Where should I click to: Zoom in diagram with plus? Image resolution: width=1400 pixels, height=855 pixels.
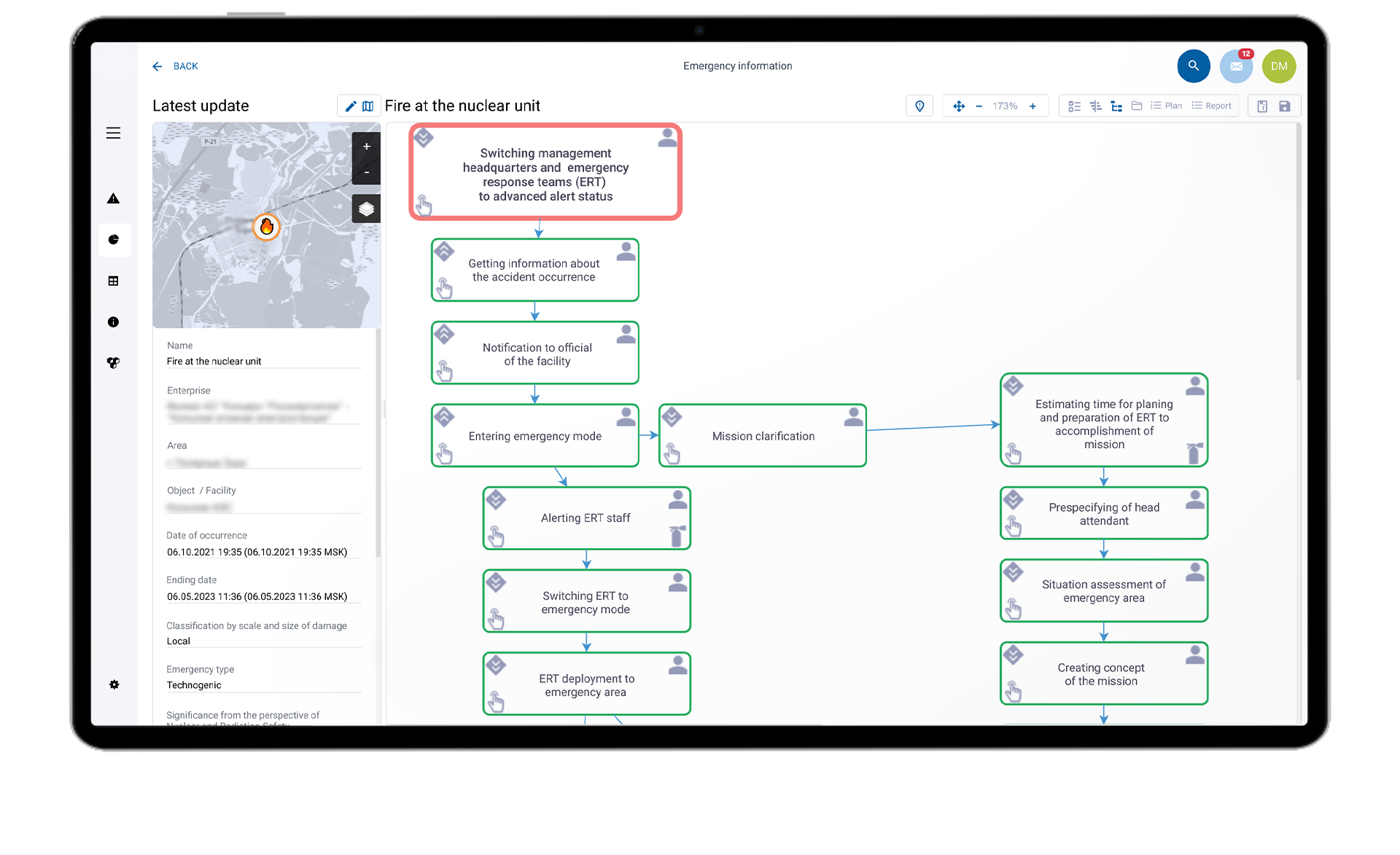pos(1032,106)
